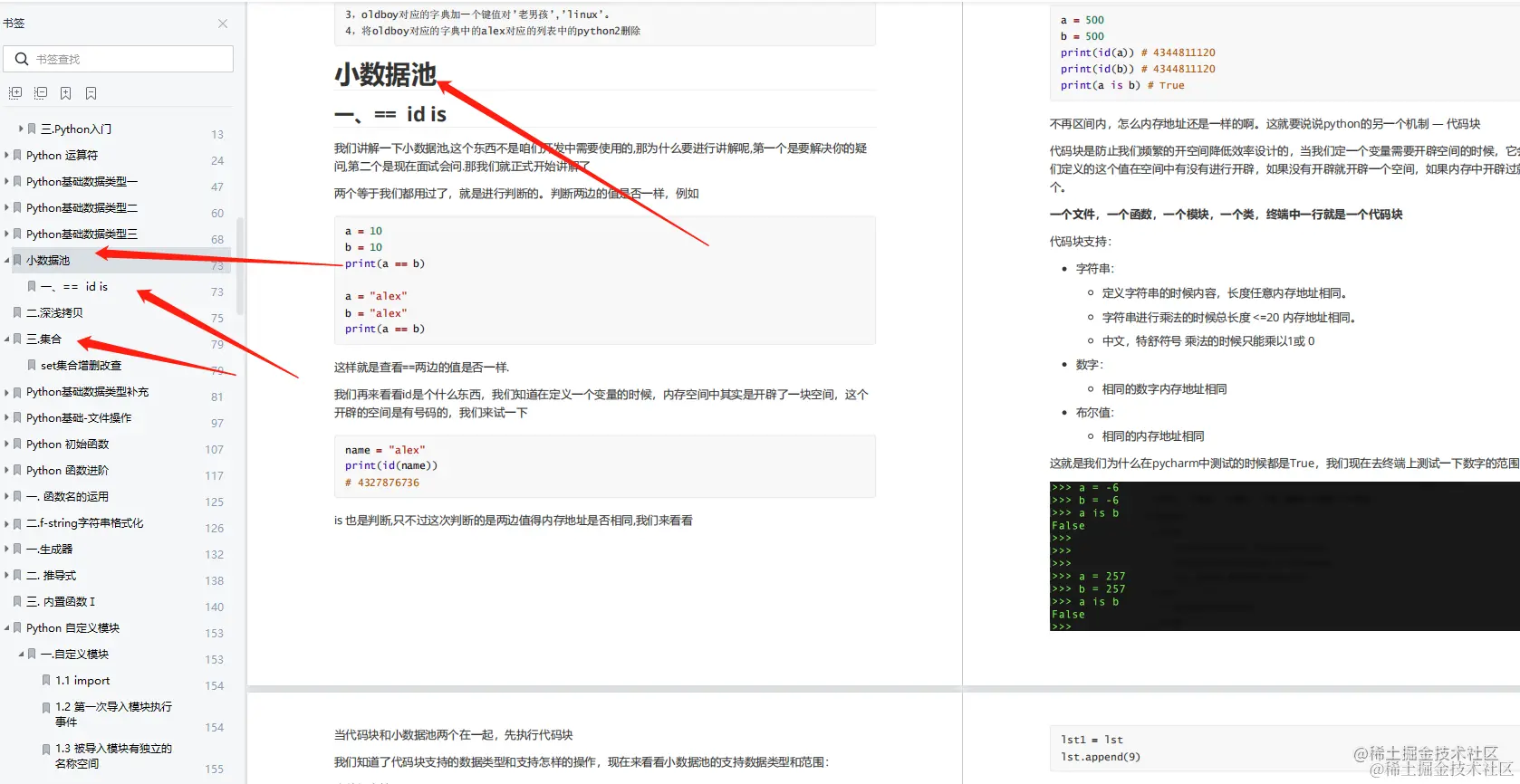Click the bookmark icon beside 二.深浅拷贝
1520x784 pixels.
coord(17,312)
